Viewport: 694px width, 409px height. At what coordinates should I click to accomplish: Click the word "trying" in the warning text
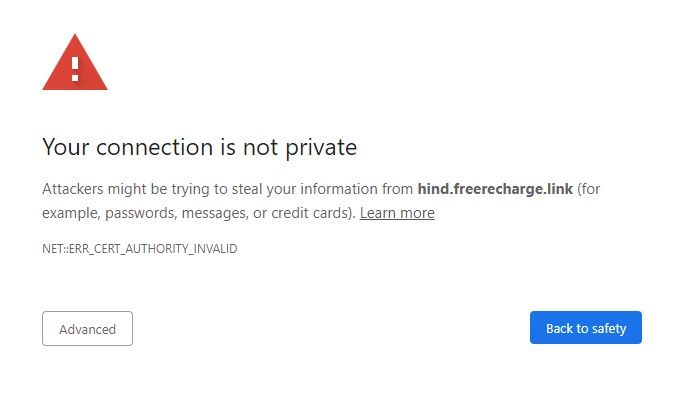174,189
